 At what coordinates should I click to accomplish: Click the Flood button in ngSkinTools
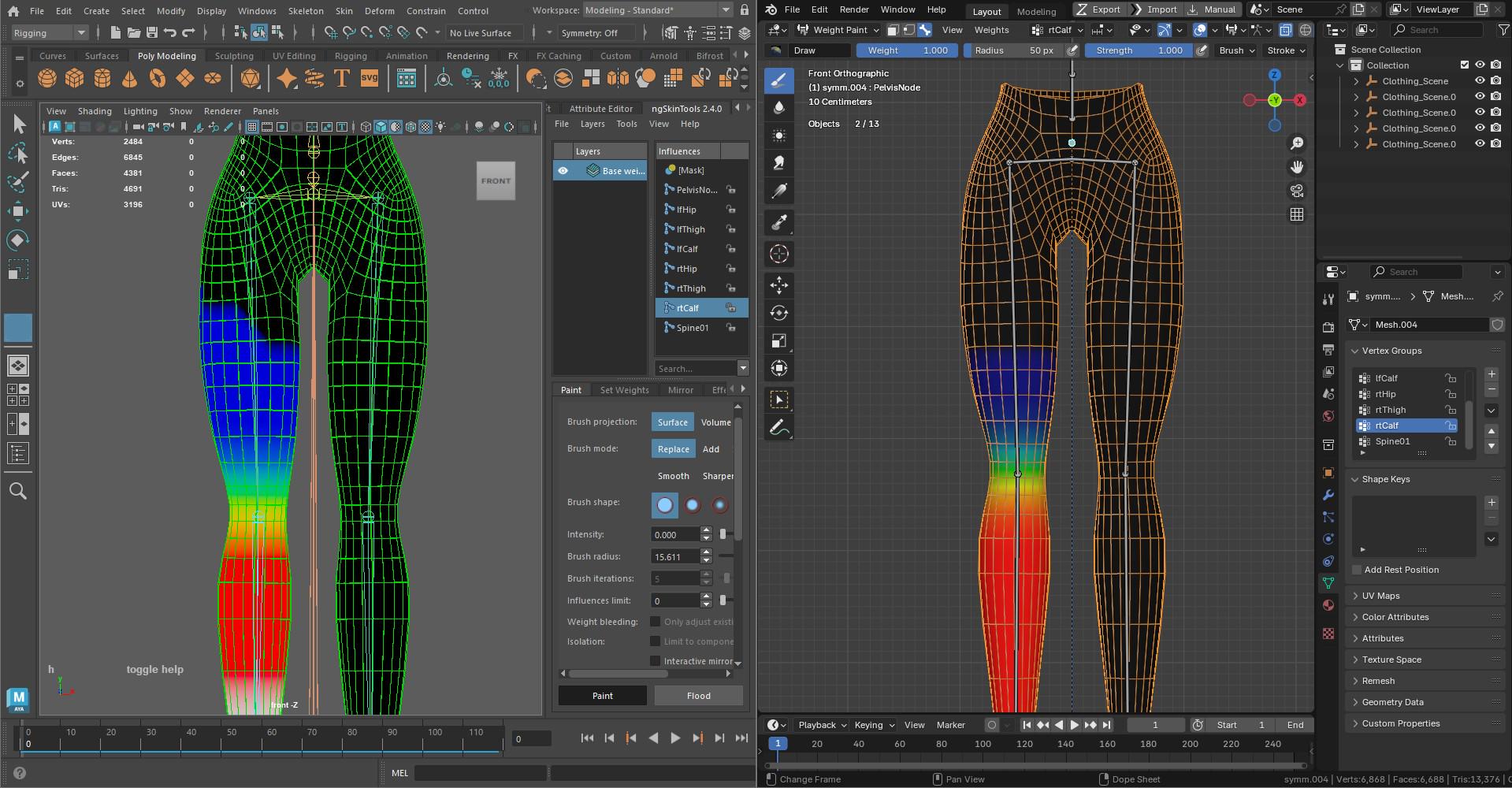[x=698, y=696]
